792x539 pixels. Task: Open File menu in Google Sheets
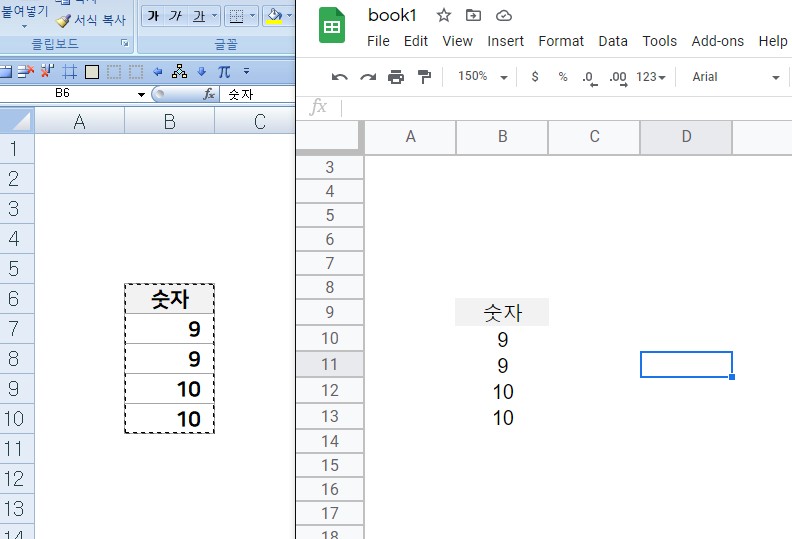[378, 41]
